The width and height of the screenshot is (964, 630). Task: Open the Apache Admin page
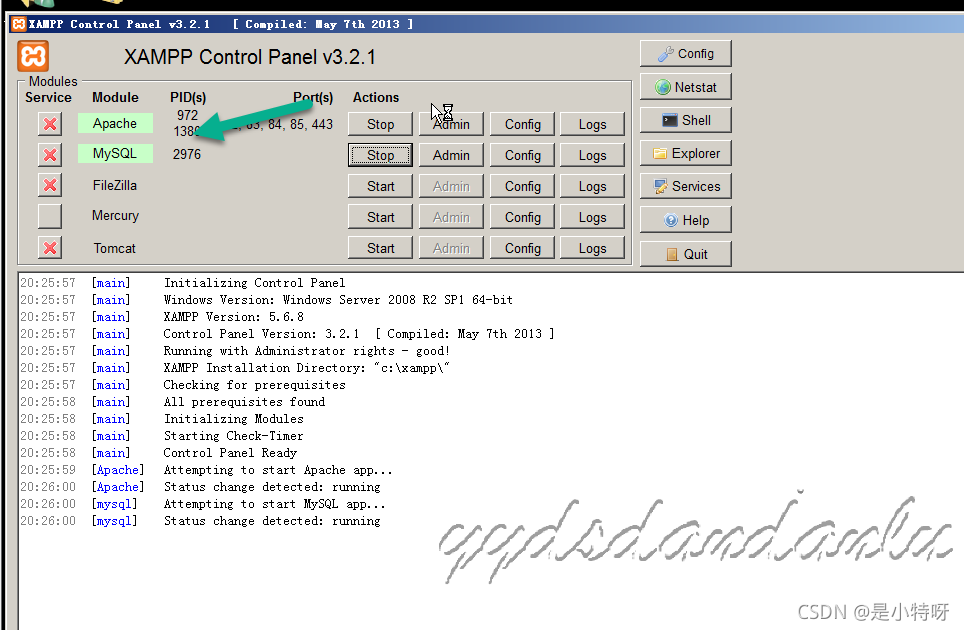(451, 124)
